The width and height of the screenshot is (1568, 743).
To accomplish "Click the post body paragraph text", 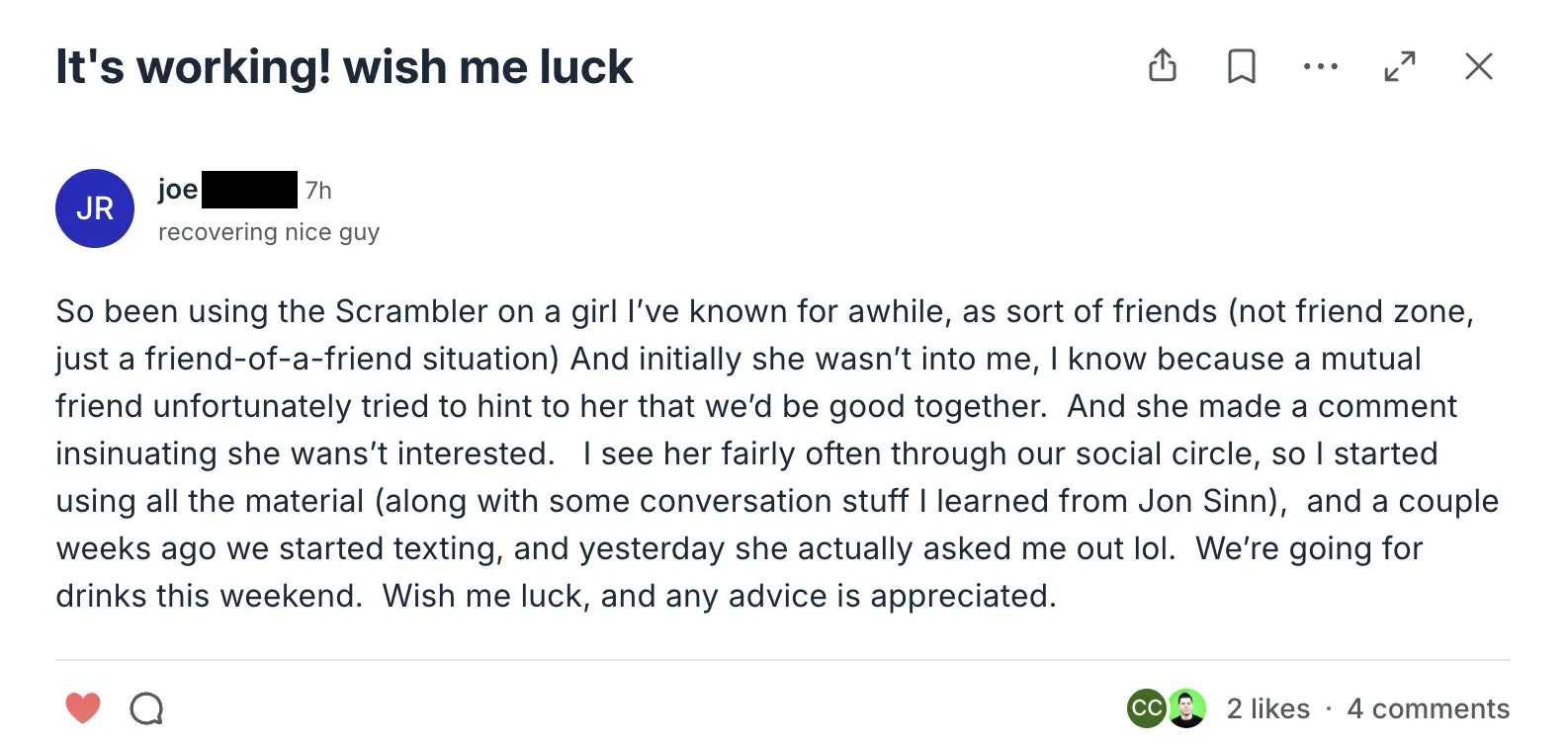I will point(777,454).
